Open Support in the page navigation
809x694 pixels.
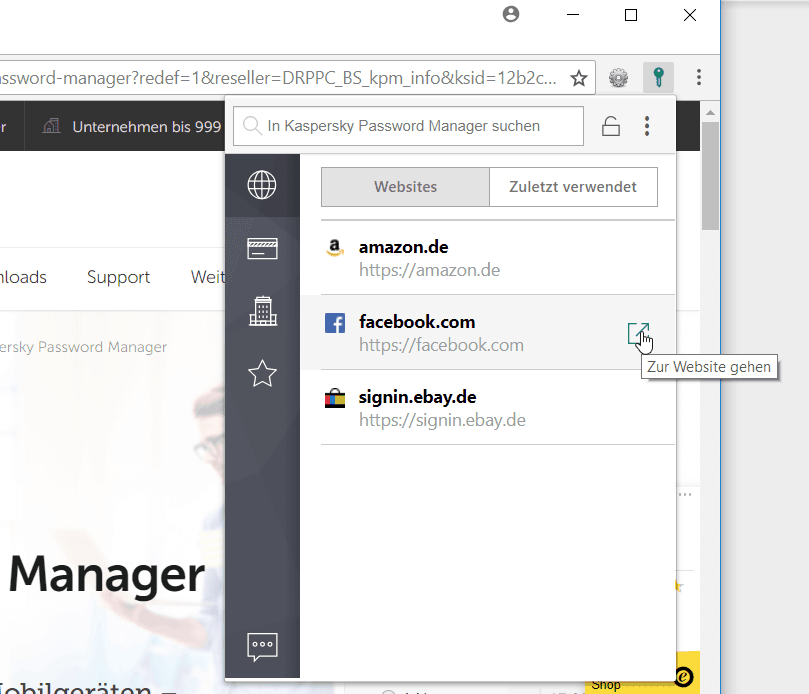[118, 277]
